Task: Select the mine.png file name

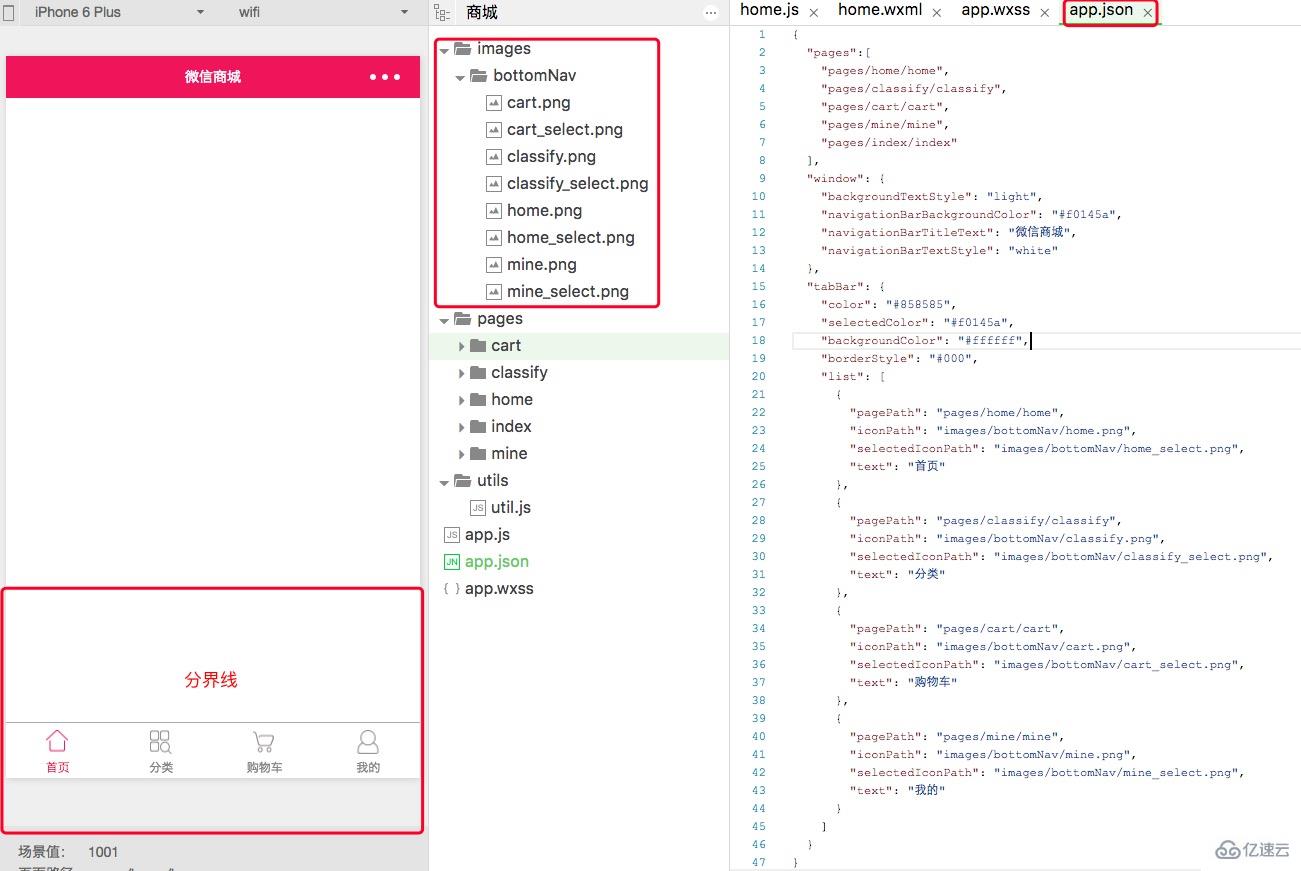Action: [542, 265]
